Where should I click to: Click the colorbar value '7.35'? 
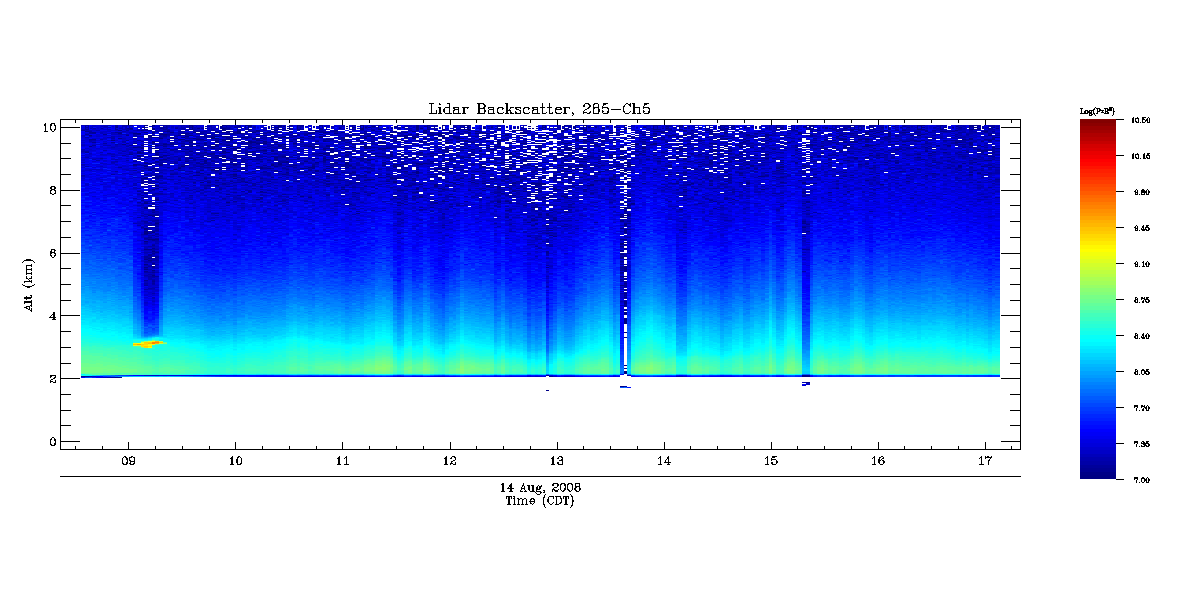click(x=1141, y=443)
